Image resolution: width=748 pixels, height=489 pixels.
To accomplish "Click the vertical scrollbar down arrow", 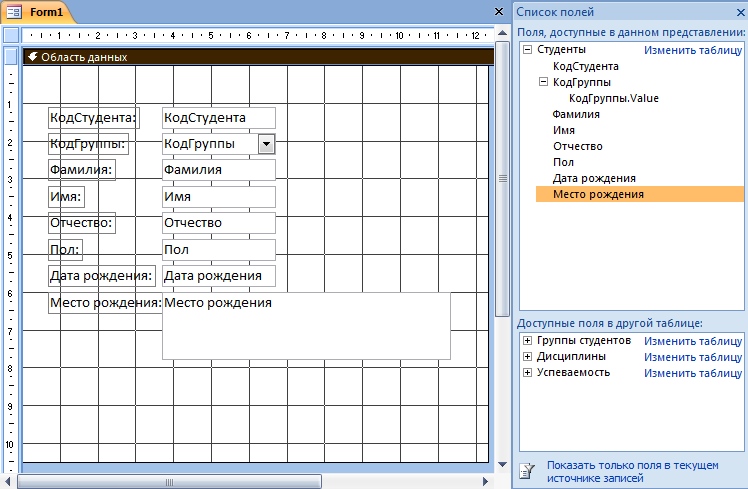I will (x=502, y=465).
